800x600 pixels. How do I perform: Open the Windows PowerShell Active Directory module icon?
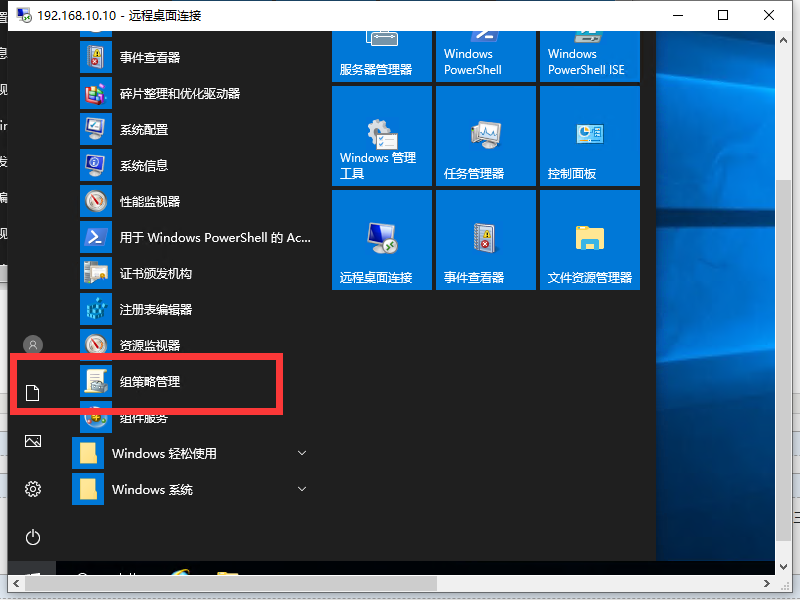[96, 237]
